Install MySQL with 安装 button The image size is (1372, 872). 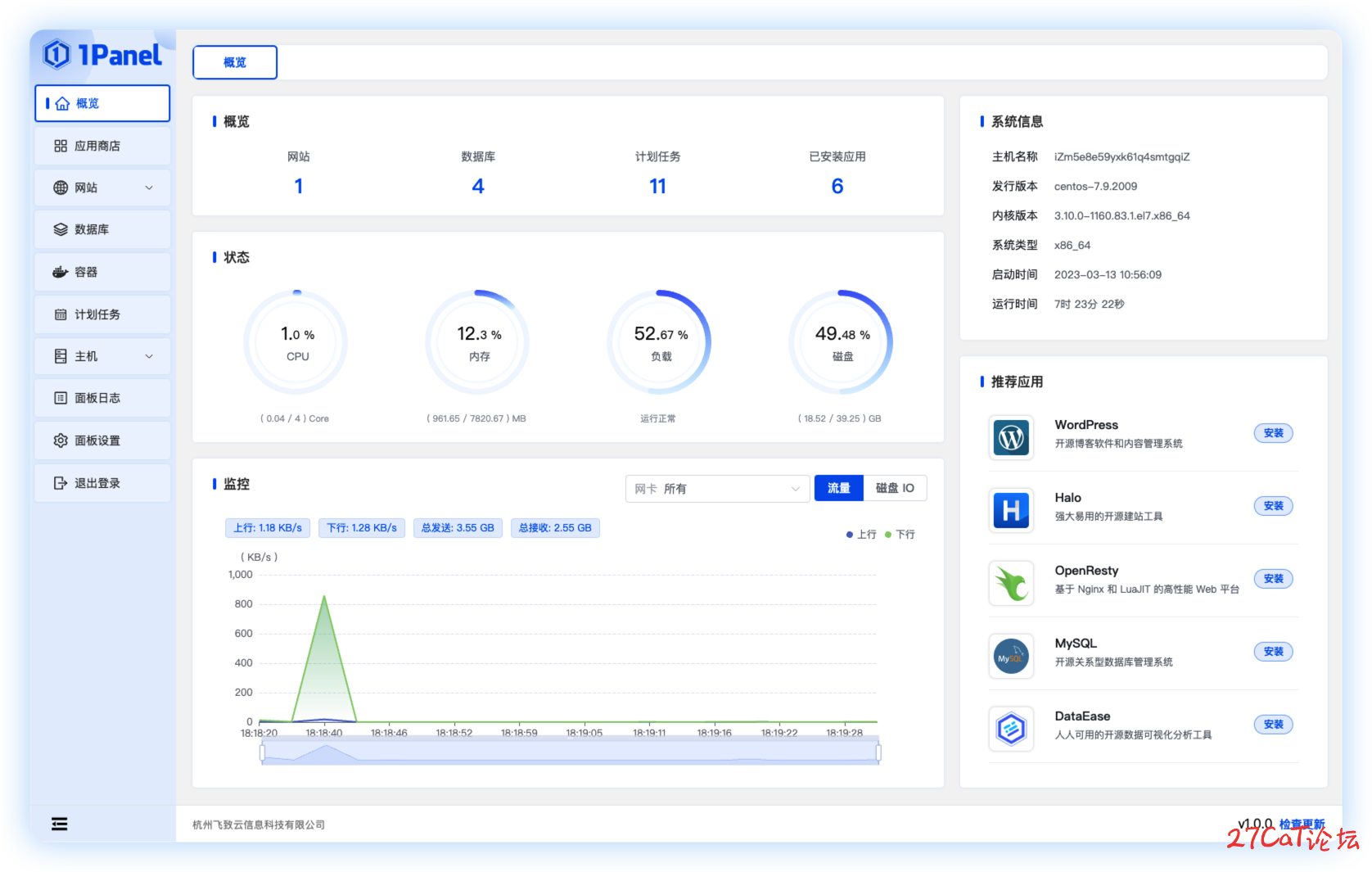click(x=1273, y=652)
